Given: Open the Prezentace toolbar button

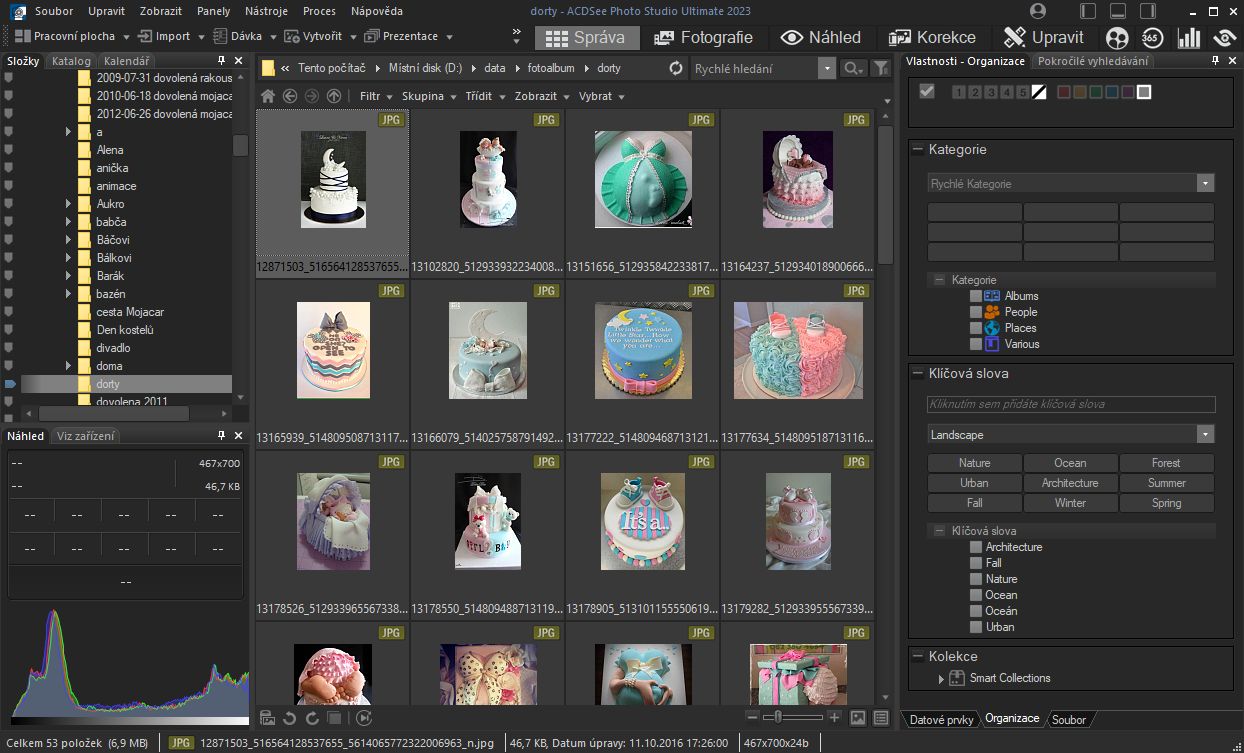Looking at the screenshot, I should coord(402,36).
